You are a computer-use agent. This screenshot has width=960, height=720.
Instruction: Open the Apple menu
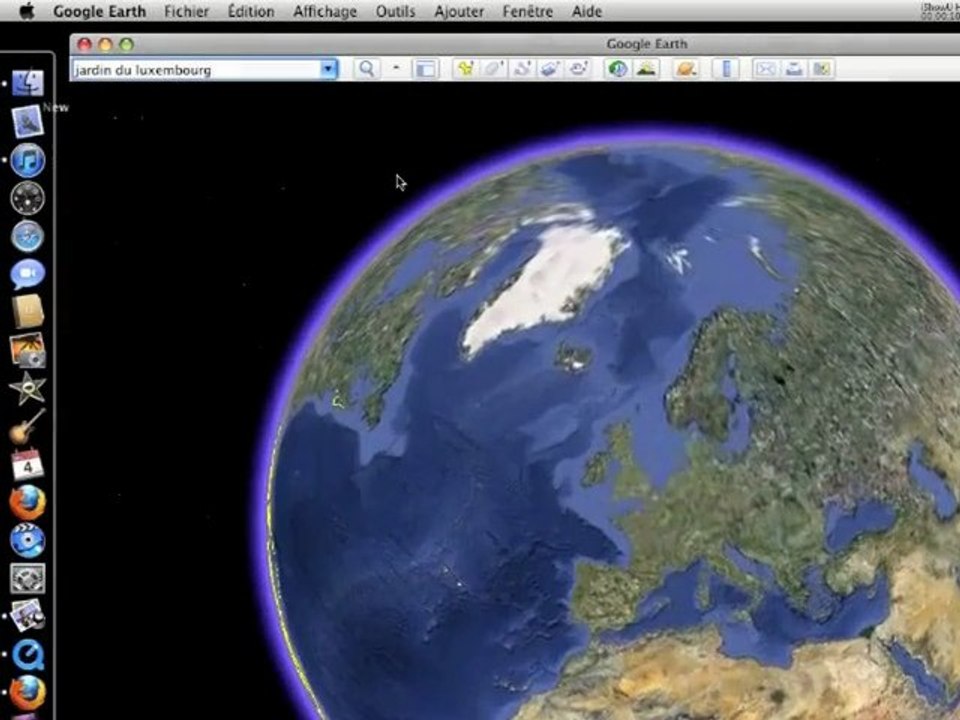[x=26, y=11]
